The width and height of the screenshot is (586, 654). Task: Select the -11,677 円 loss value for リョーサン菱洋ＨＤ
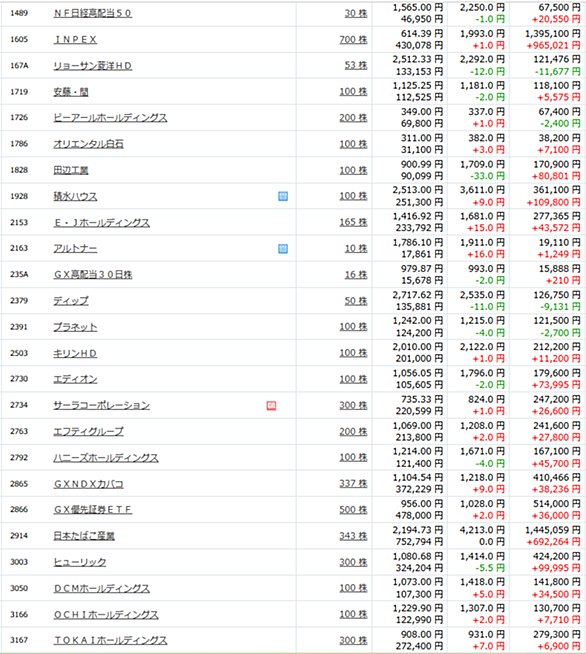557,72
